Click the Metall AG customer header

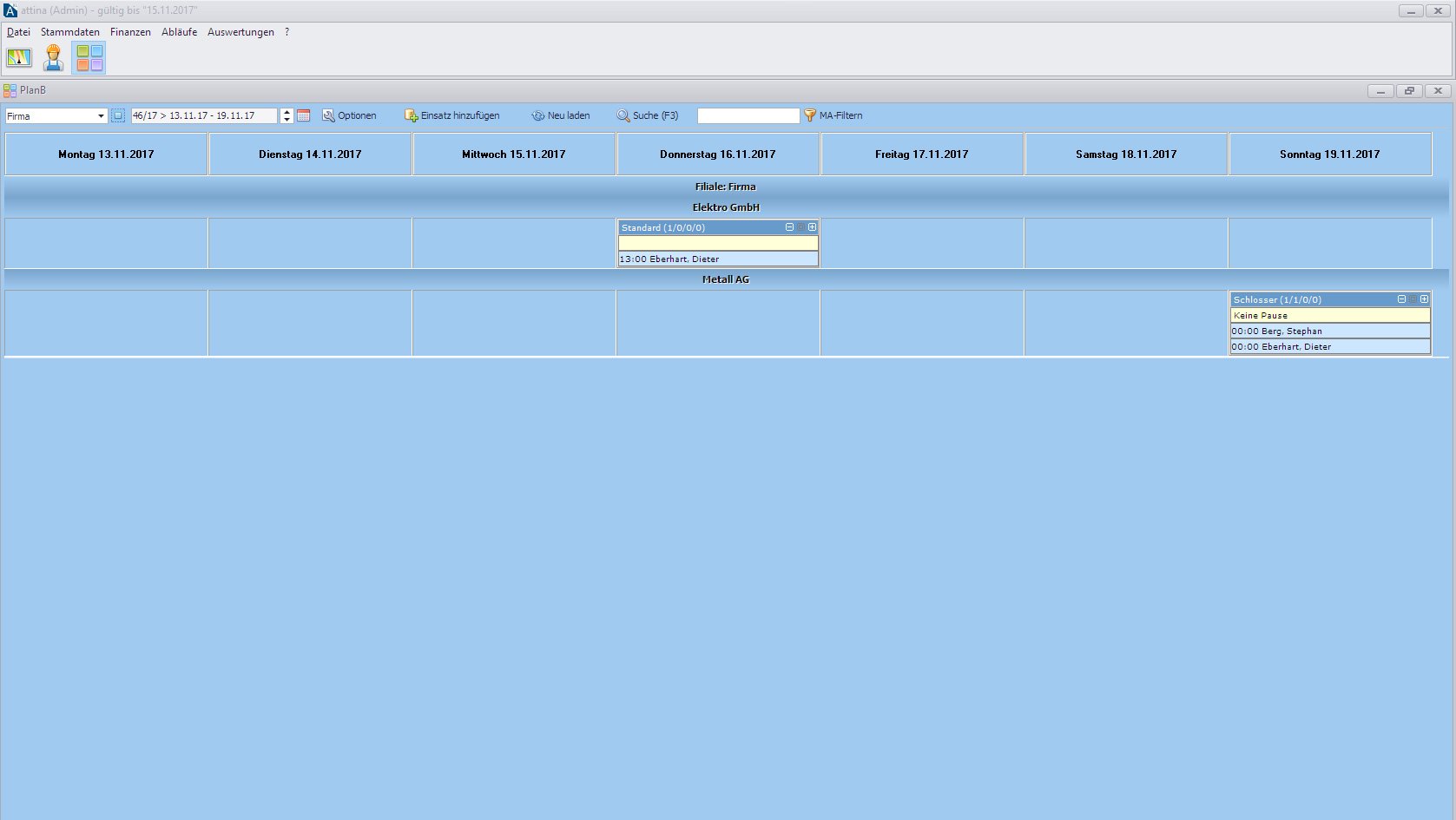[726, 279]
